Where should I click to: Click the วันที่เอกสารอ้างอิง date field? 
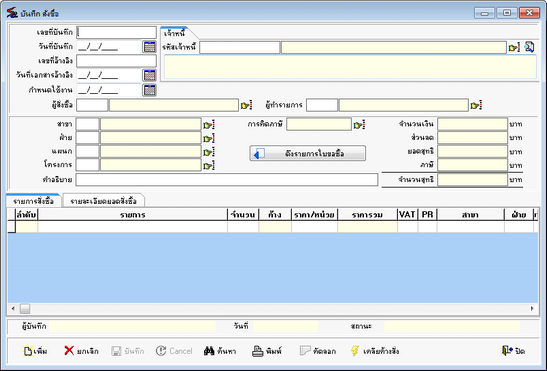pos(109,75)
